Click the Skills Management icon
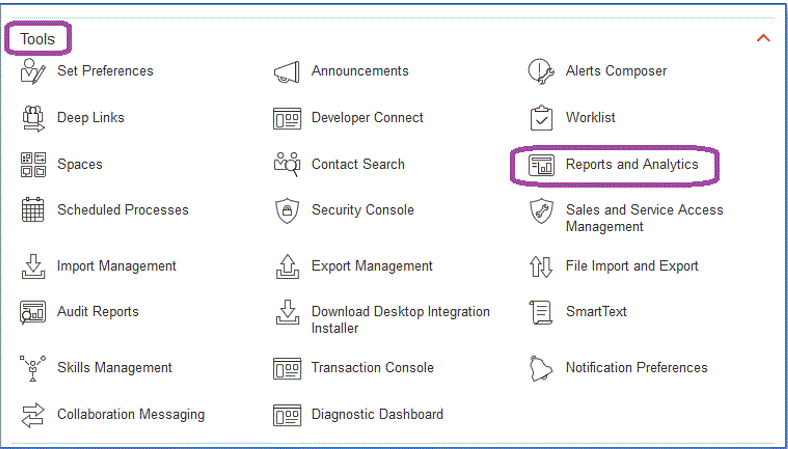The width and height of the screenshot is (788, 449). click(x=33, y=368)
